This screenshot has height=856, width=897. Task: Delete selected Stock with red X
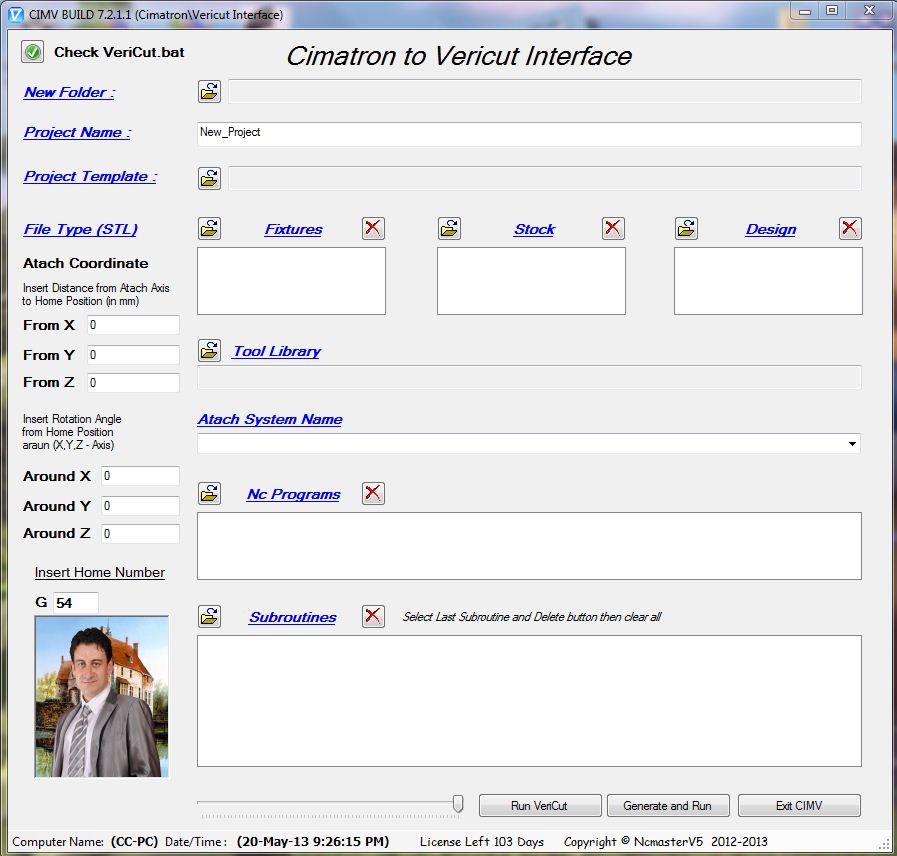point(613,228)
